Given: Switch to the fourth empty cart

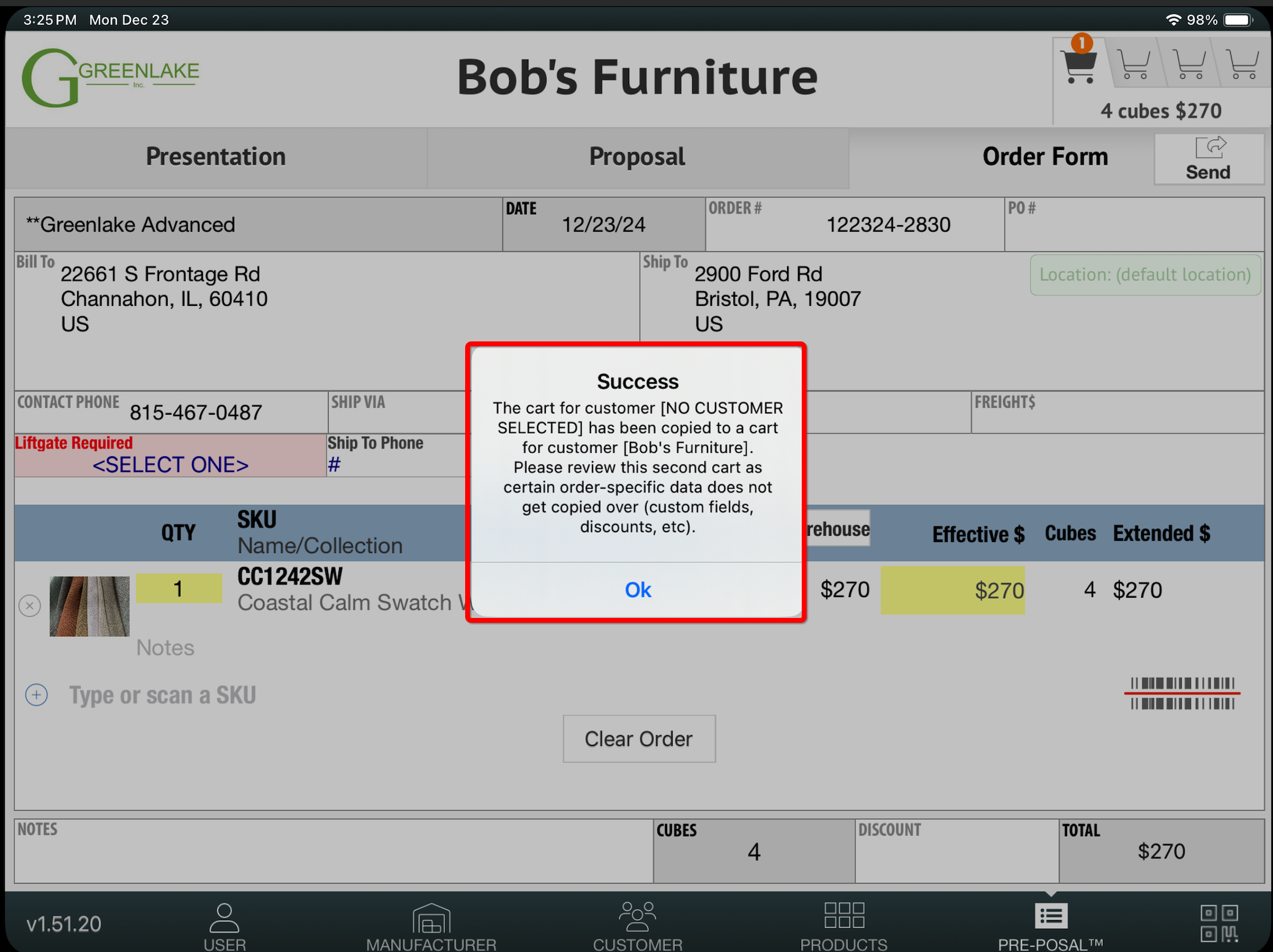Looking at the screenshot, I should tap(1243, 64).
